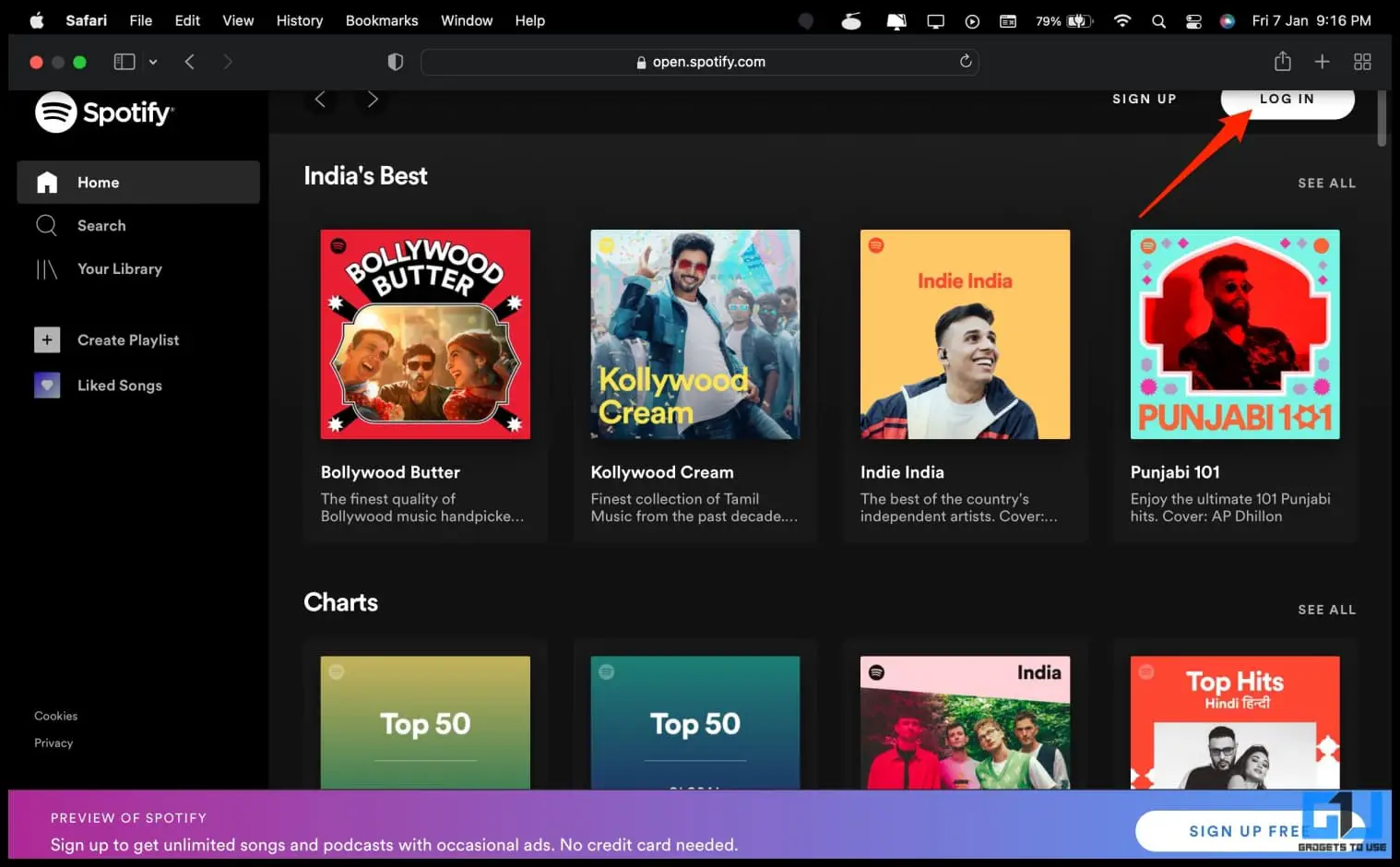Click the Now Playing menu bar icon
Screen dimensions: 1400x867
coord(972,20)
